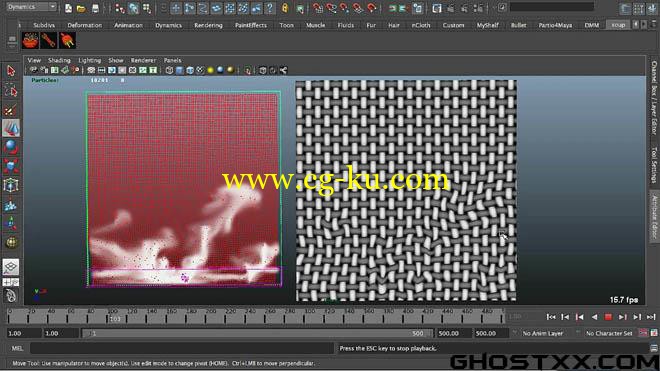This screenshot has height=371, width=660.
Task: Open the Partio4Maya shelf tab
Action: (x=555, y=25)
